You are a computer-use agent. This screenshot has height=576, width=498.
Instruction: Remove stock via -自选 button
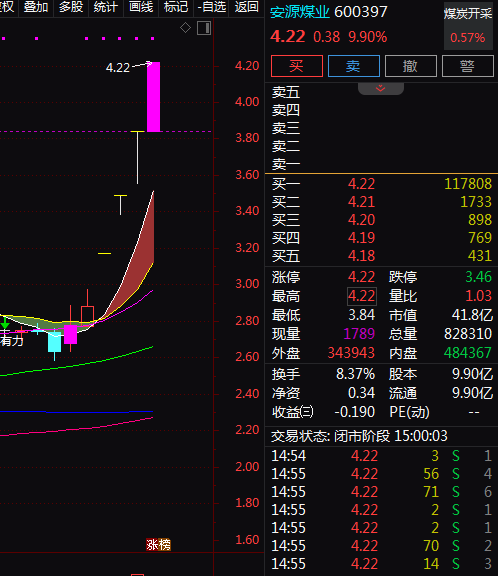(211, 7)
